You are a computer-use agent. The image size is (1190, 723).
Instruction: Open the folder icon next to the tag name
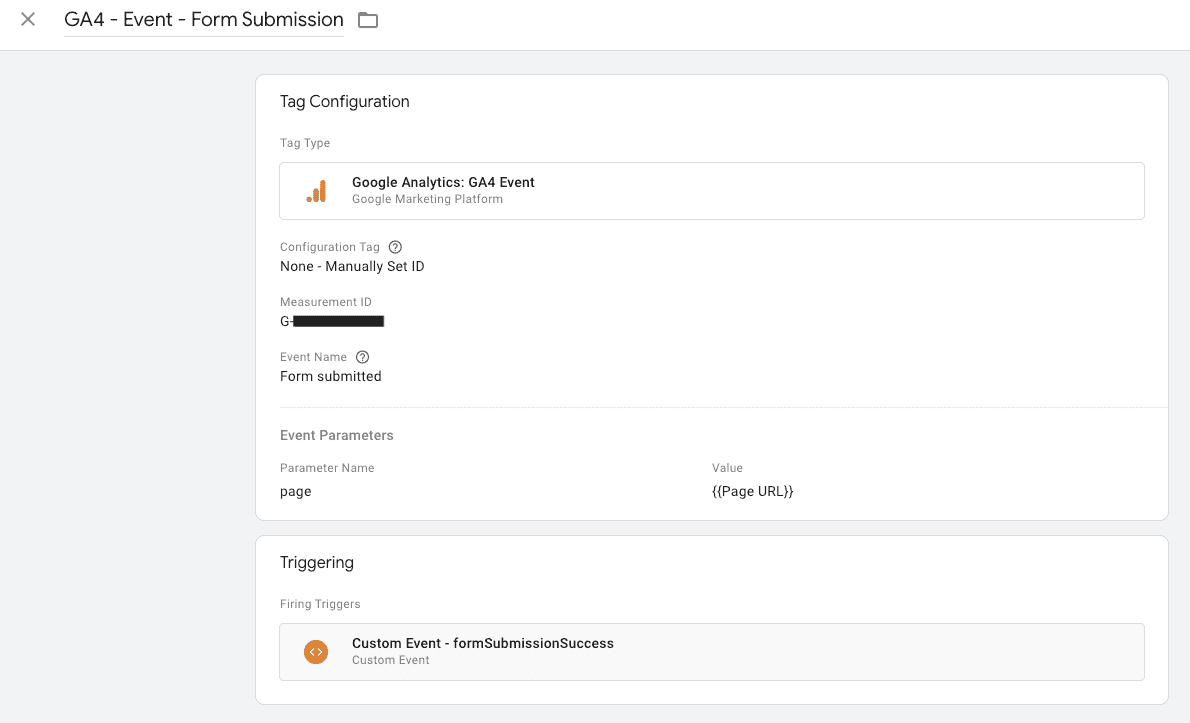(368, 20)
